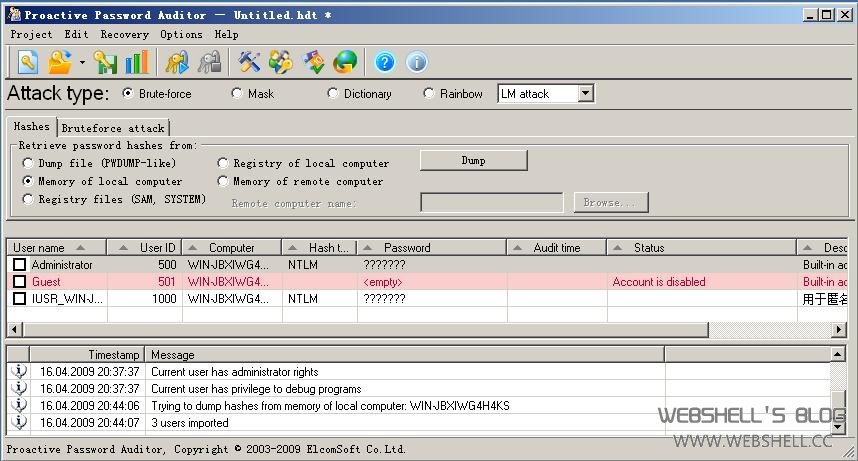This screenshot has width=858, height=461.
Task: Save project with key and floppy icon
Action: pos(105,62)
